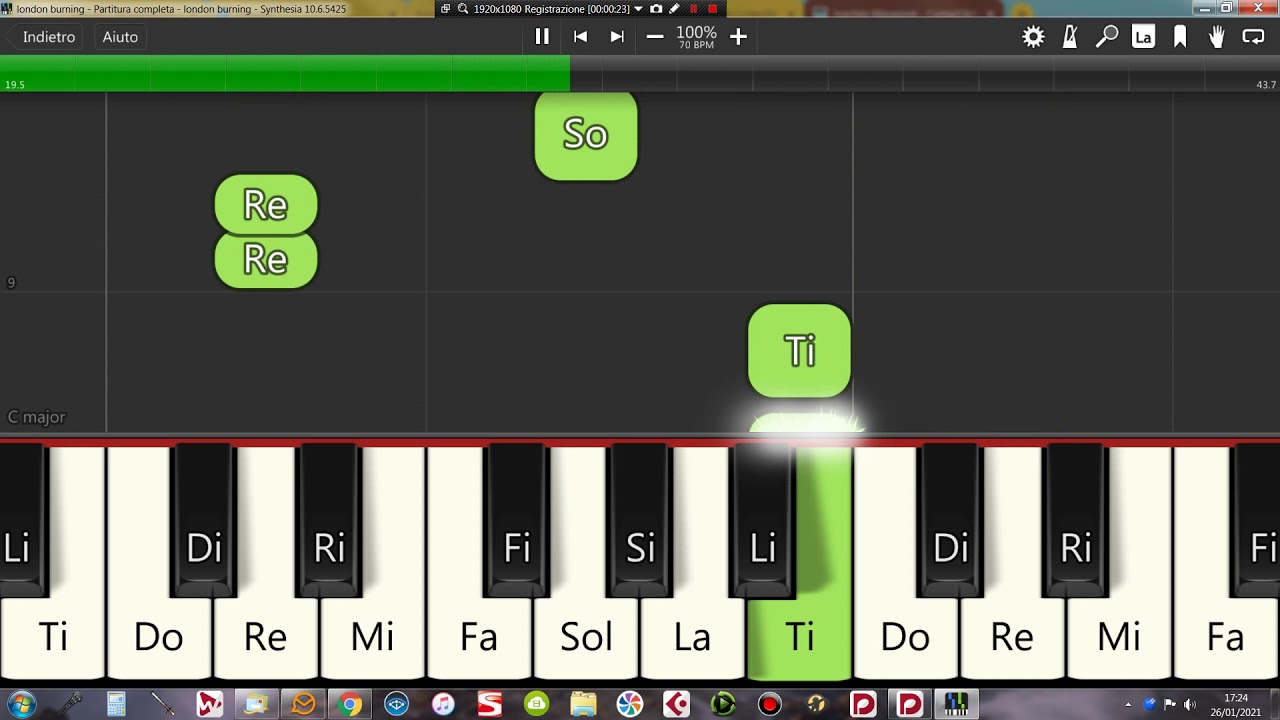Click the falling Ti note block

point(800,351)
